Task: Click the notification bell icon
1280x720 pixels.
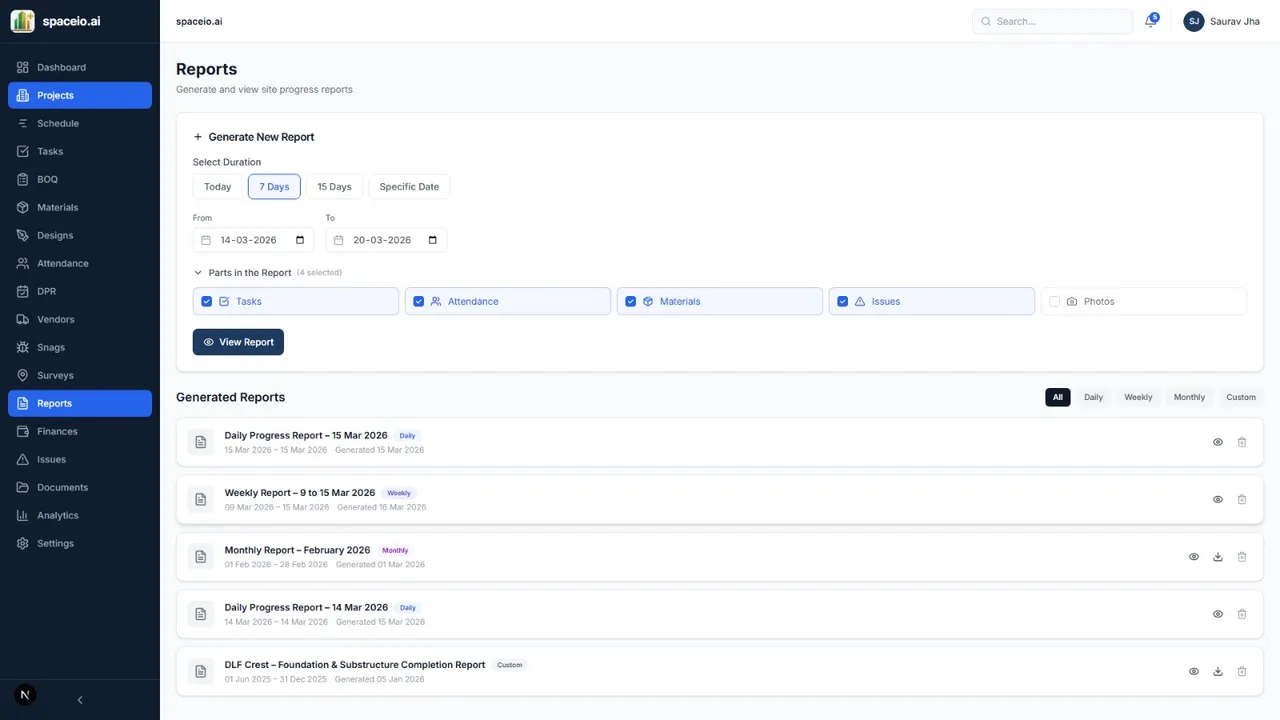Action: [x=1151, y=21]
